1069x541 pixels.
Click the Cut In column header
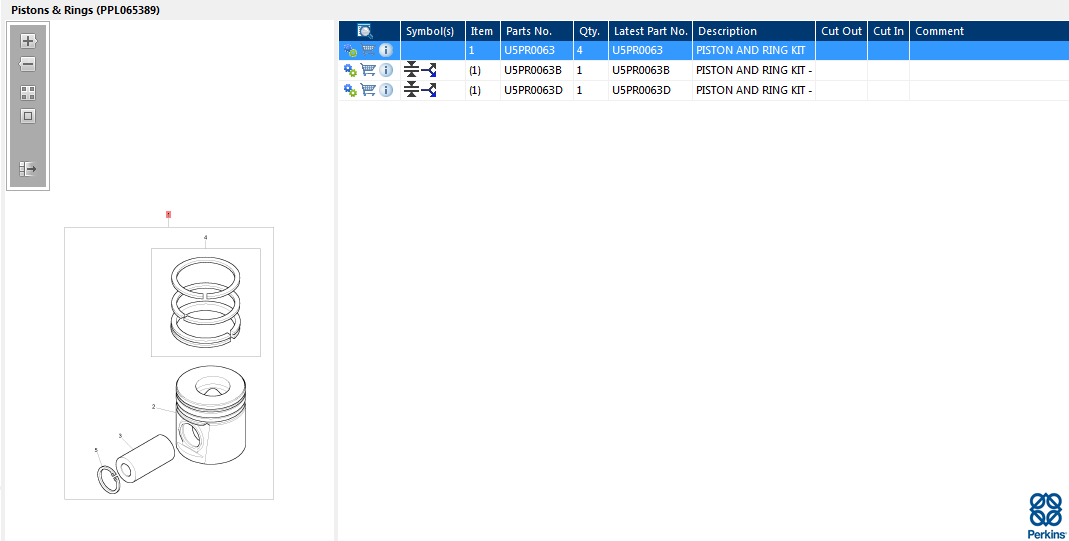click(888, 31)
